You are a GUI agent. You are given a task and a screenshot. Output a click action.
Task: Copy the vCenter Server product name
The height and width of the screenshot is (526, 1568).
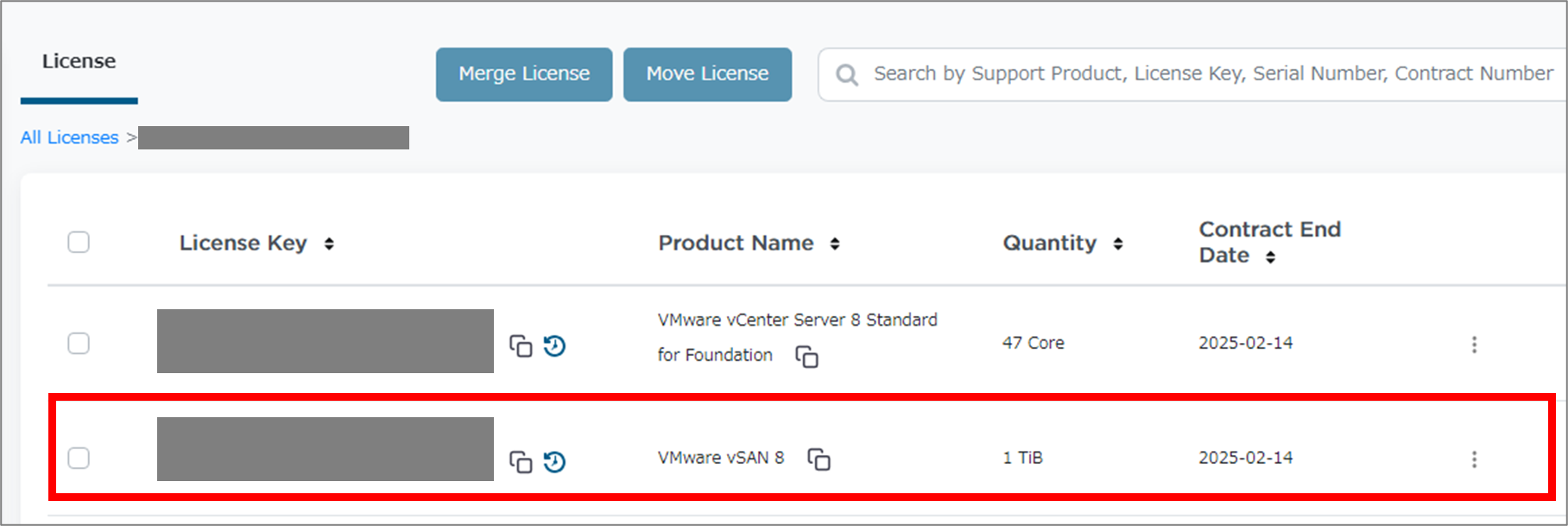pos(806,356)
